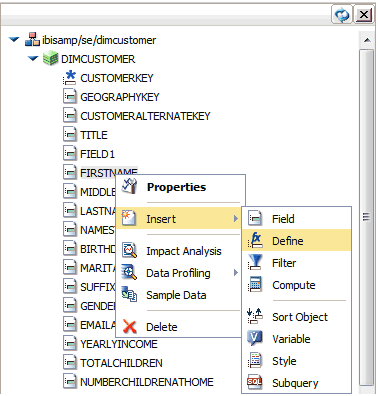Choose Impact Analysis from context menu
This screenshot has width=378, height=396.
(x=180, y=251)
